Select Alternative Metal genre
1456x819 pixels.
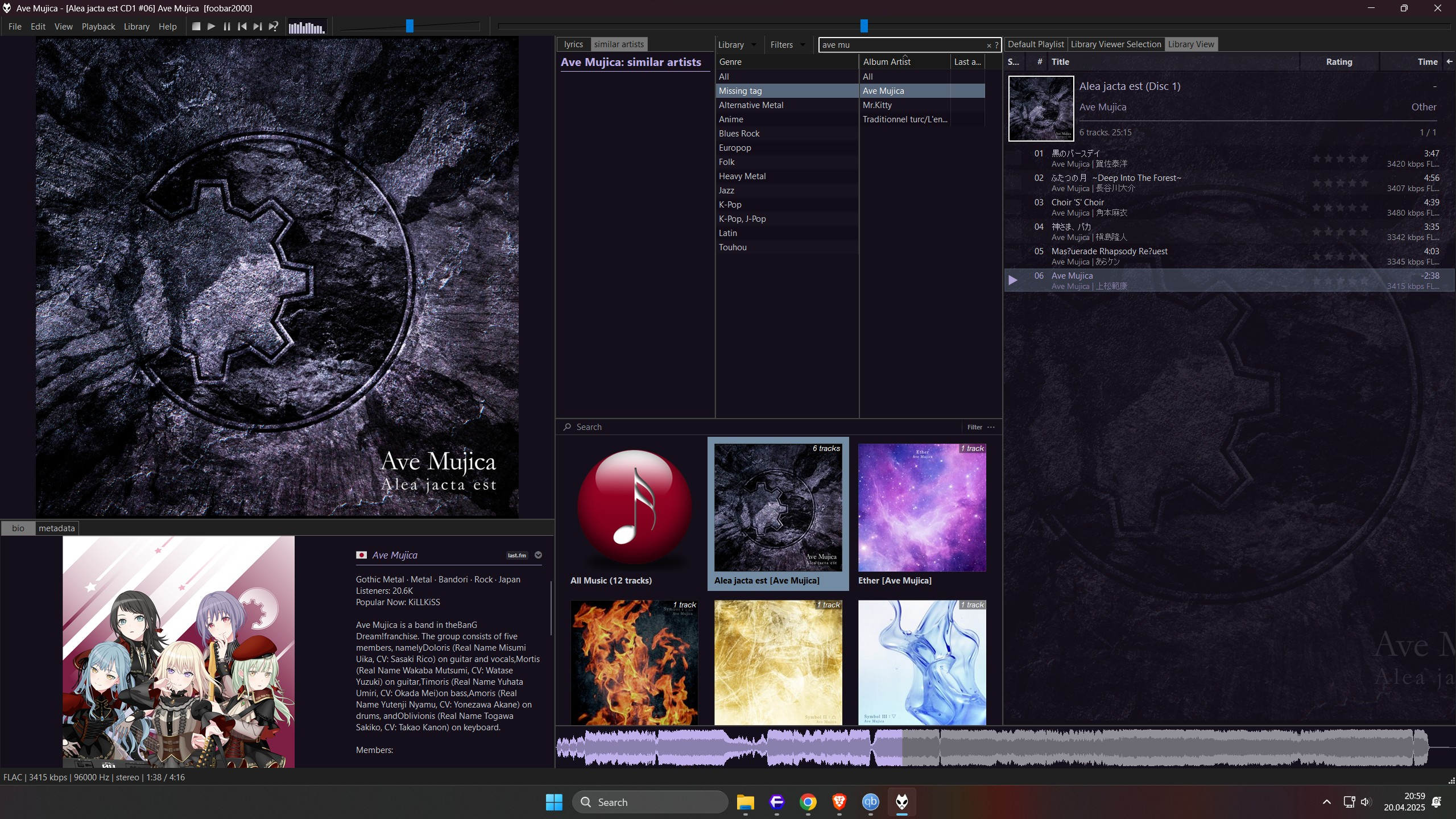pyautogui.click(x=787, y=105)
